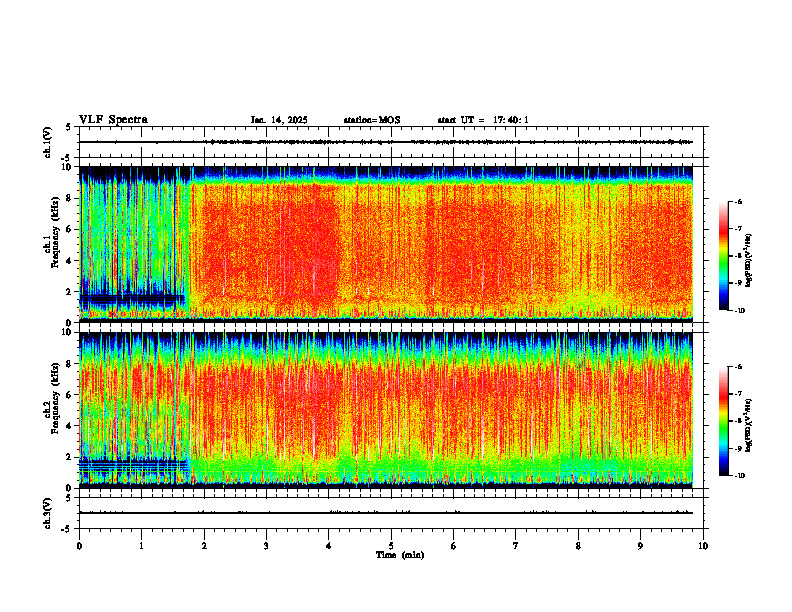Click the "ch.1(V)" axis label
Viewport: 792px width, 612px height.
point(47,142)
